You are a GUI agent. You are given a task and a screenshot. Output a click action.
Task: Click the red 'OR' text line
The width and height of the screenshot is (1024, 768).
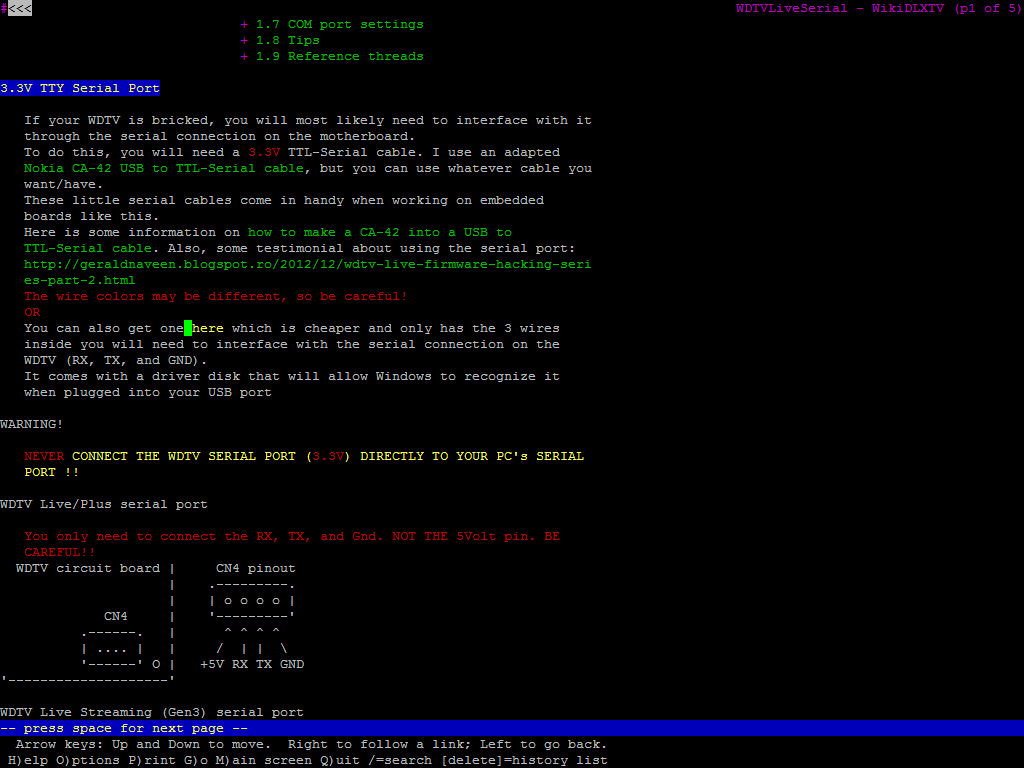[32, 312]
